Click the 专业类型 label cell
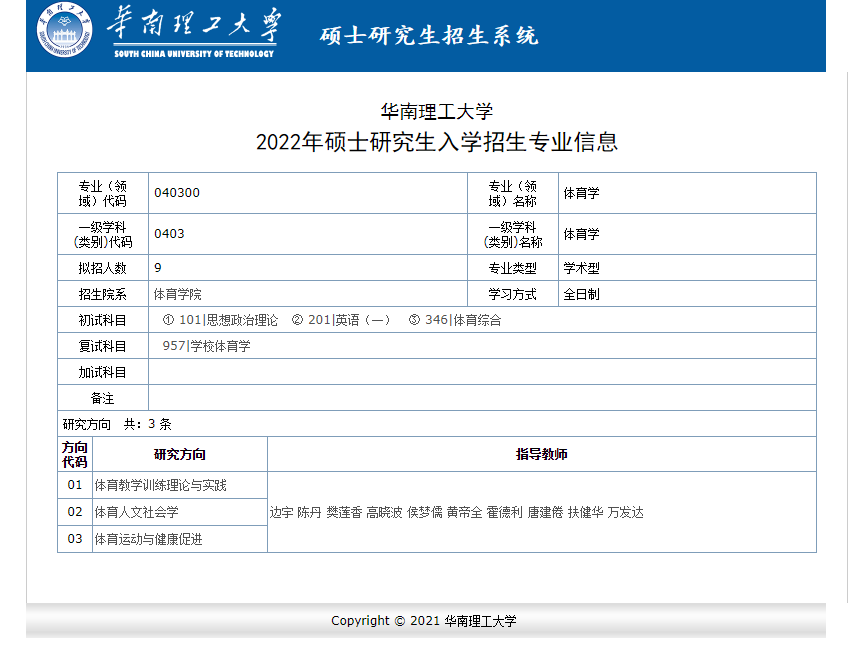The height and width of the screenshot is (649, 861). click(x=513, y=268)
